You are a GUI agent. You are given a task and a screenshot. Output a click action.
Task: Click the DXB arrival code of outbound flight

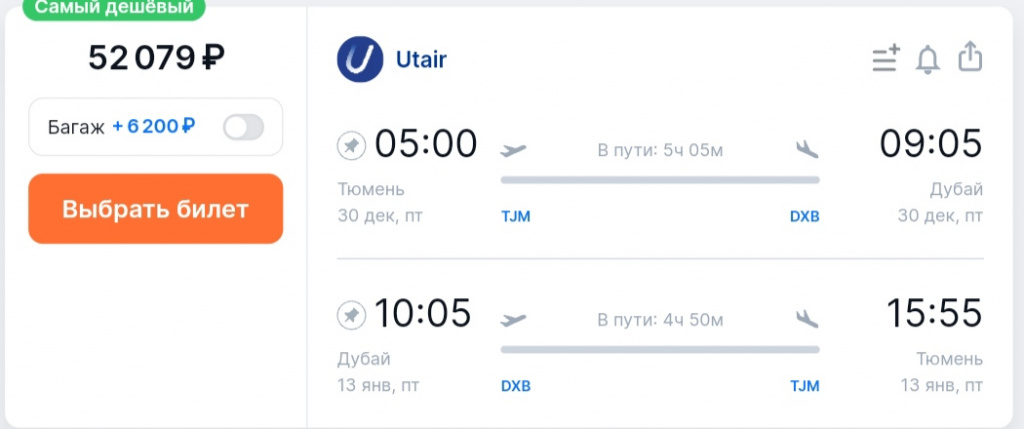point(804,216)
